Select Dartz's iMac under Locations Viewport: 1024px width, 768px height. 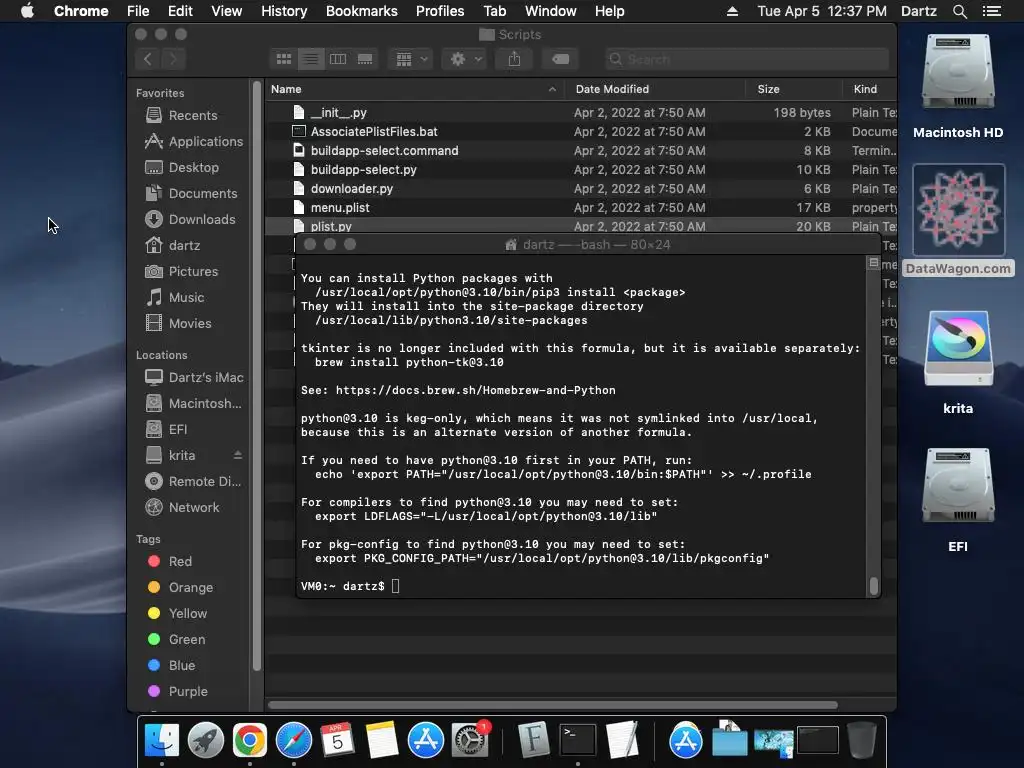point(194,377)
